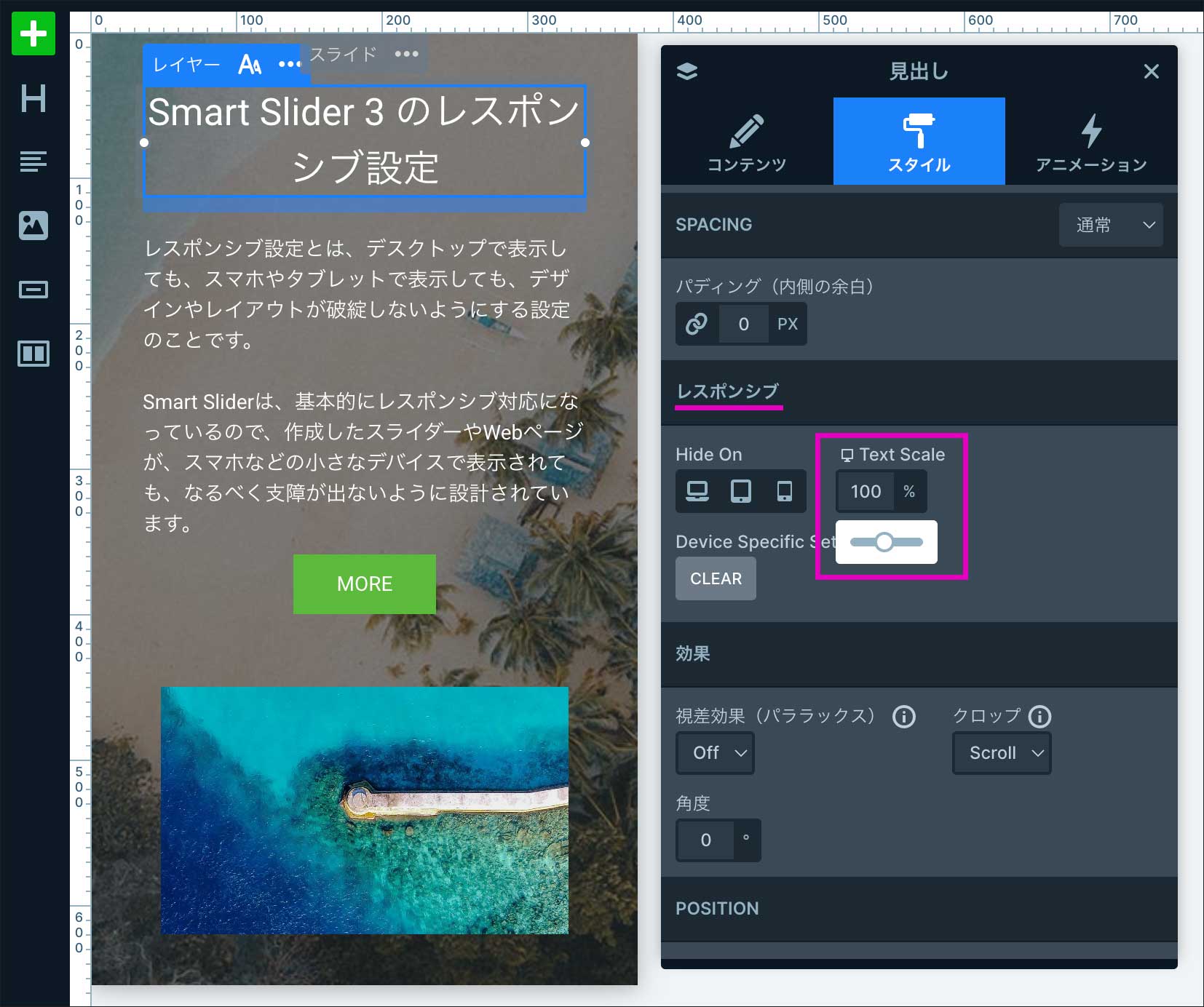
Task: Select the Button layer icon in sidebar
Action: point(33,290)
